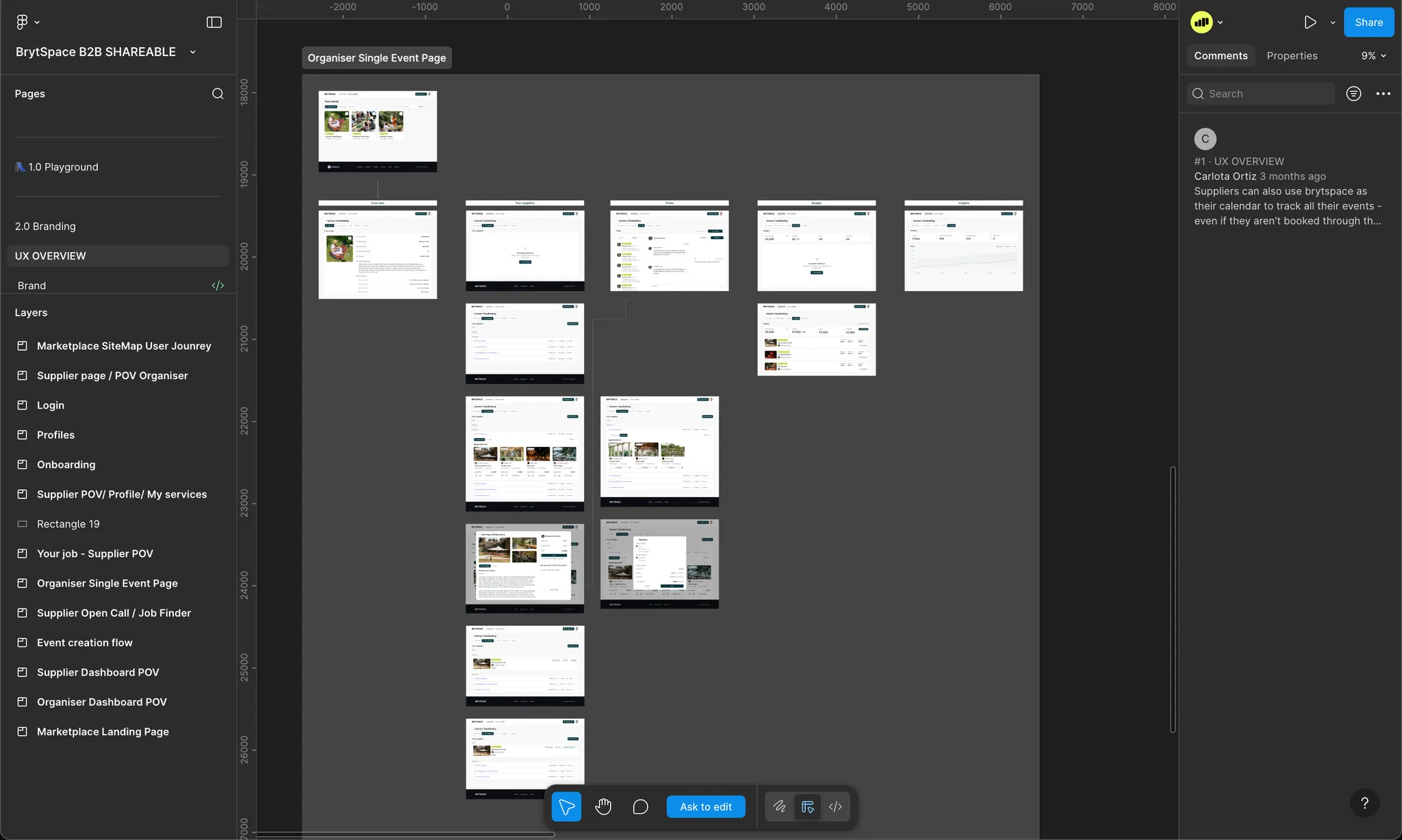This screenshot has height=840, width=1402.
Task: Toggle the Dev Mode code icon in toolbar
Action: (x=835, y=806)
